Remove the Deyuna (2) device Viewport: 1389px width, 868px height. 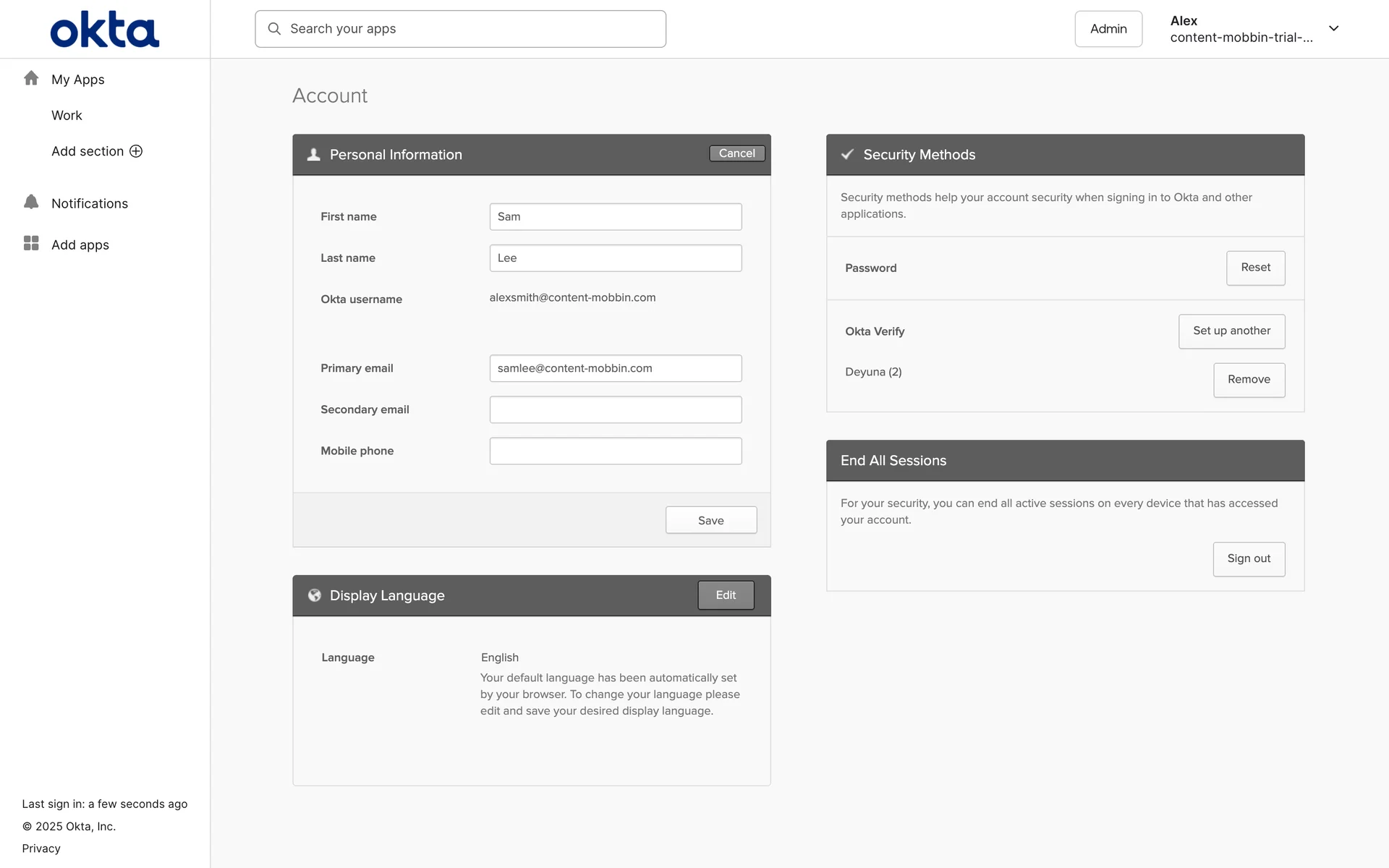1249,380
